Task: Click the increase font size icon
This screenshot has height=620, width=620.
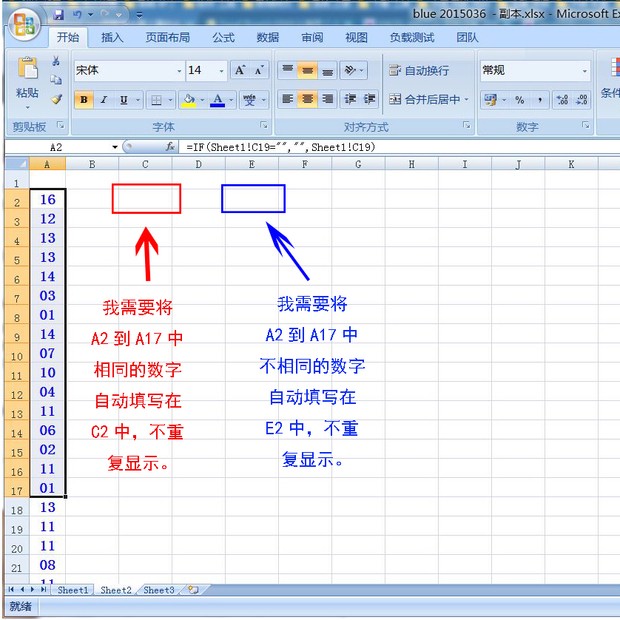Action: pyautogui.click(x=240, y=70)
